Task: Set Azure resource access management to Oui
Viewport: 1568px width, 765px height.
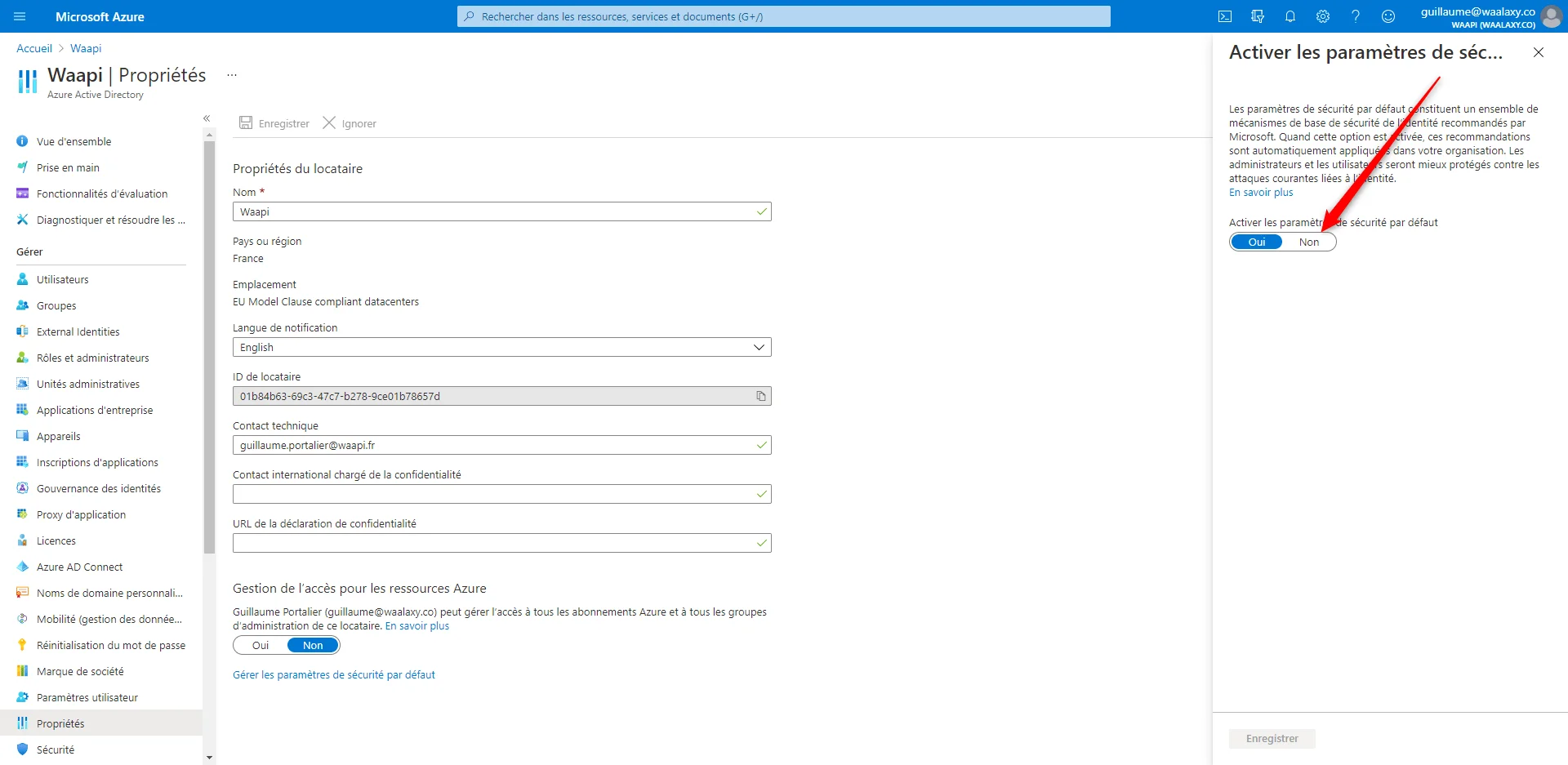Action: pyautogui.click(x=261, y=645)
